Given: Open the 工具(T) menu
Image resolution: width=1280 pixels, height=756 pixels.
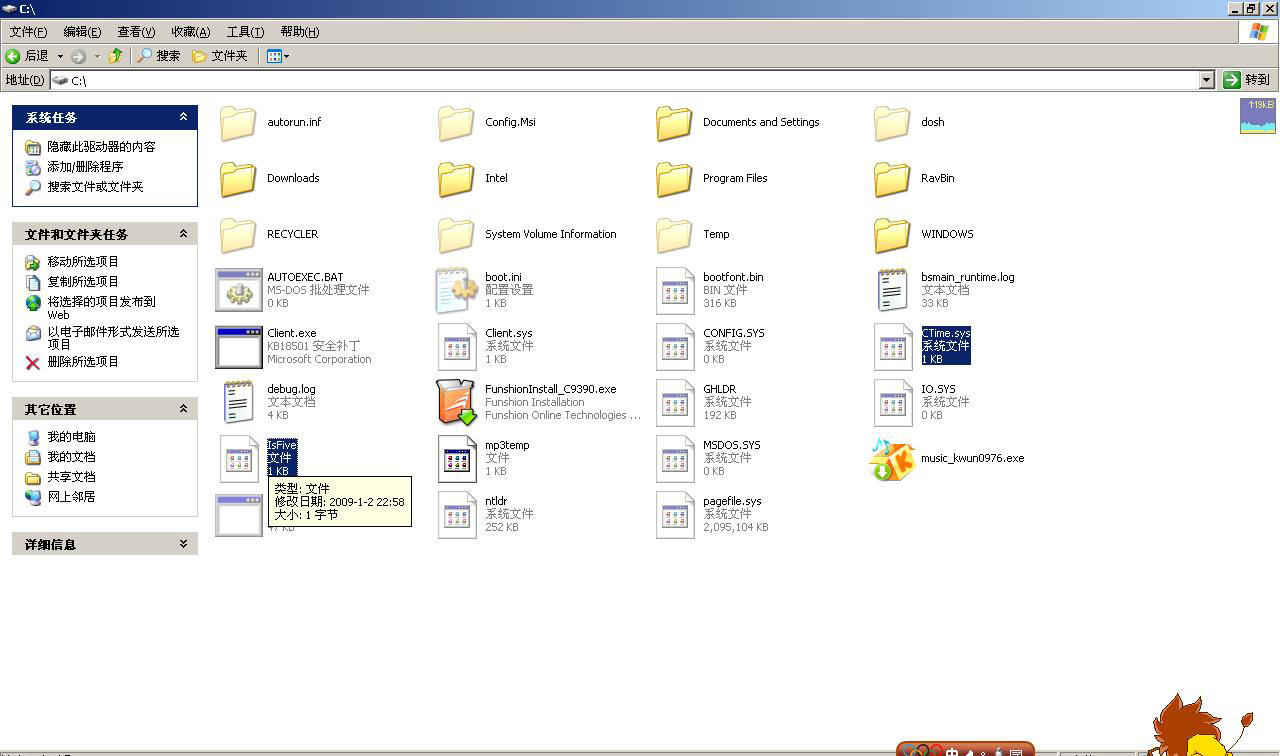Looking at the screenshot, I should click(x=245, y=32).
